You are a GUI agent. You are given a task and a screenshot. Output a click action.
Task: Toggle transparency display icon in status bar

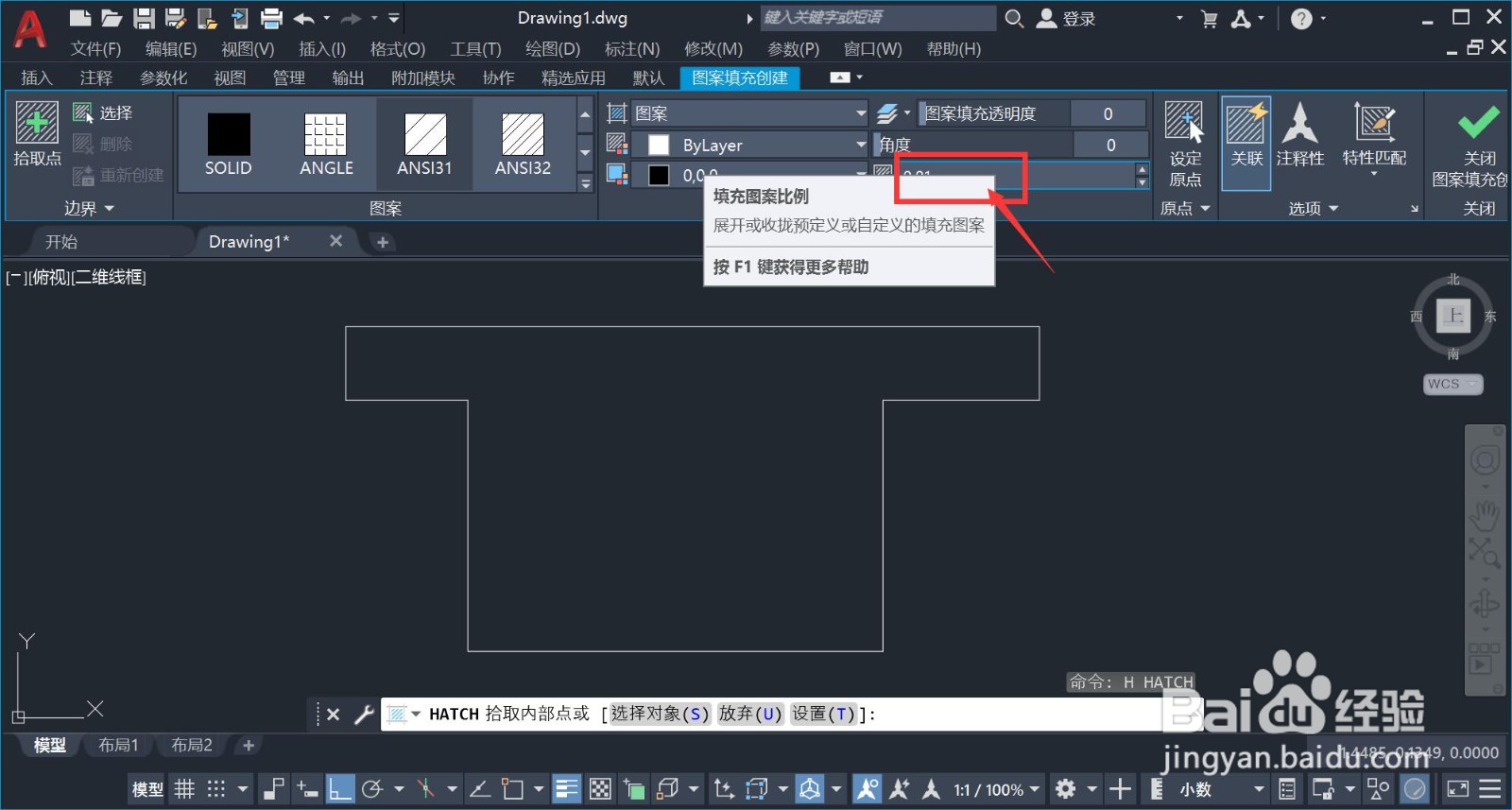(x=600, y=788)
